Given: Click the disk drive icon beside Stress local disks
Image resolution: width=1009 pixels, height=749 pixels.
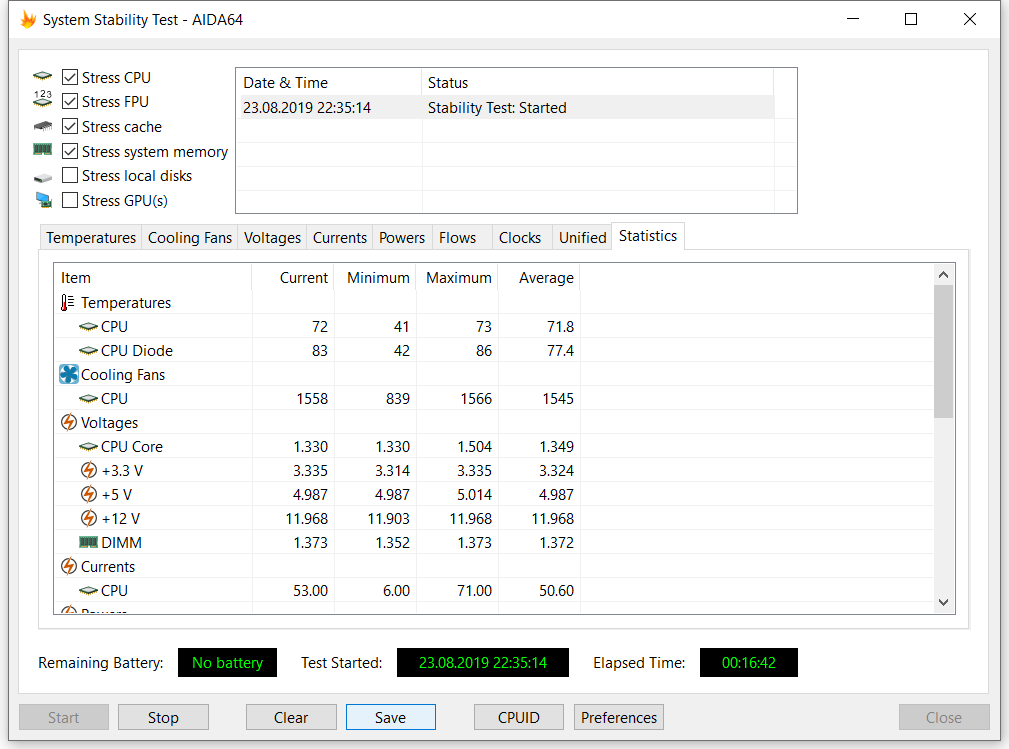Looking at the screenshot, I should 42,177.
